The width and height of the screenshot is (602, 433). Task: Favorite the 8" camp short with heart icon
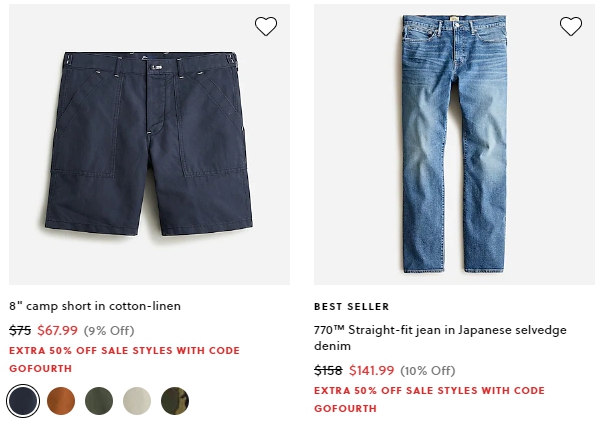click(x=266, y=26)
